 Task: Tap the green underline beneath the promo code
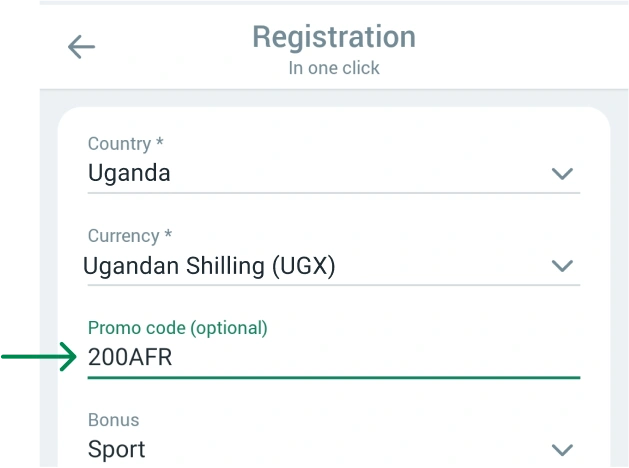click(334, 378)
